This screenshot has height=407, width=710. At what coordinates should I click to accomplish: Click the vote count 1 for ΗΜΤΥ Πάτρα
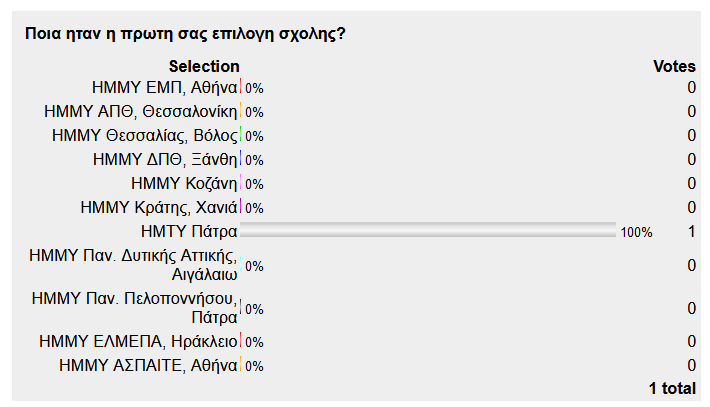[x=691, y=232]
